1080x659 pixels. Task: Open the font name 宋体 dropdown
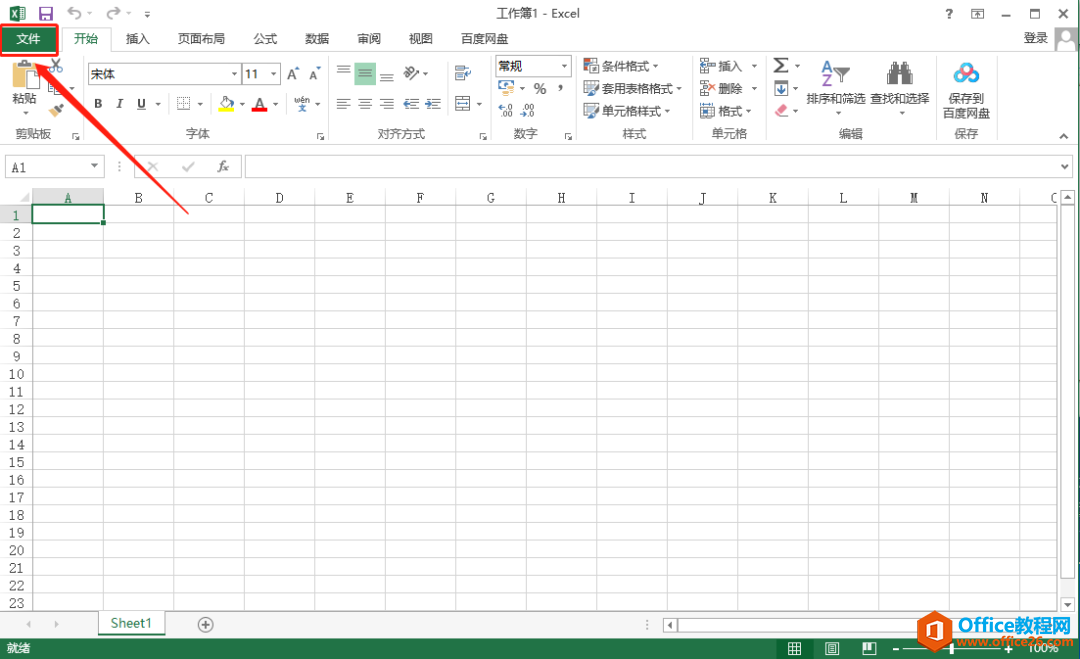pos(234,74)
